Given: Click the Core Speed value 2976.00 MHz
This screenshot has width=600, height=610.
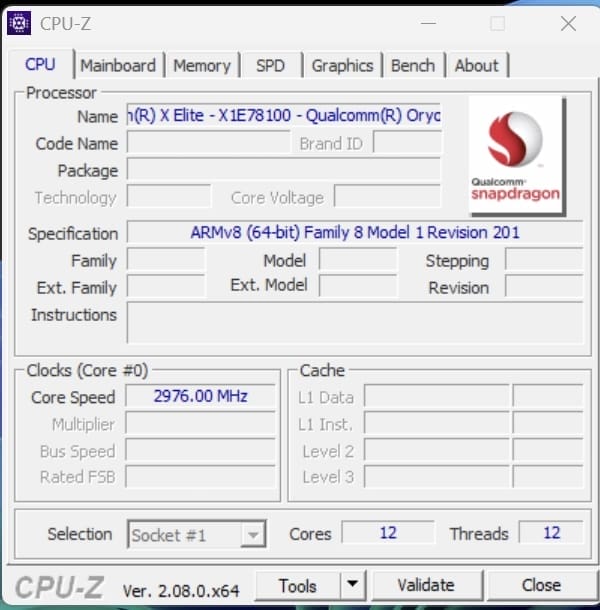Looking at the screenshot, I should pos(200,396).
